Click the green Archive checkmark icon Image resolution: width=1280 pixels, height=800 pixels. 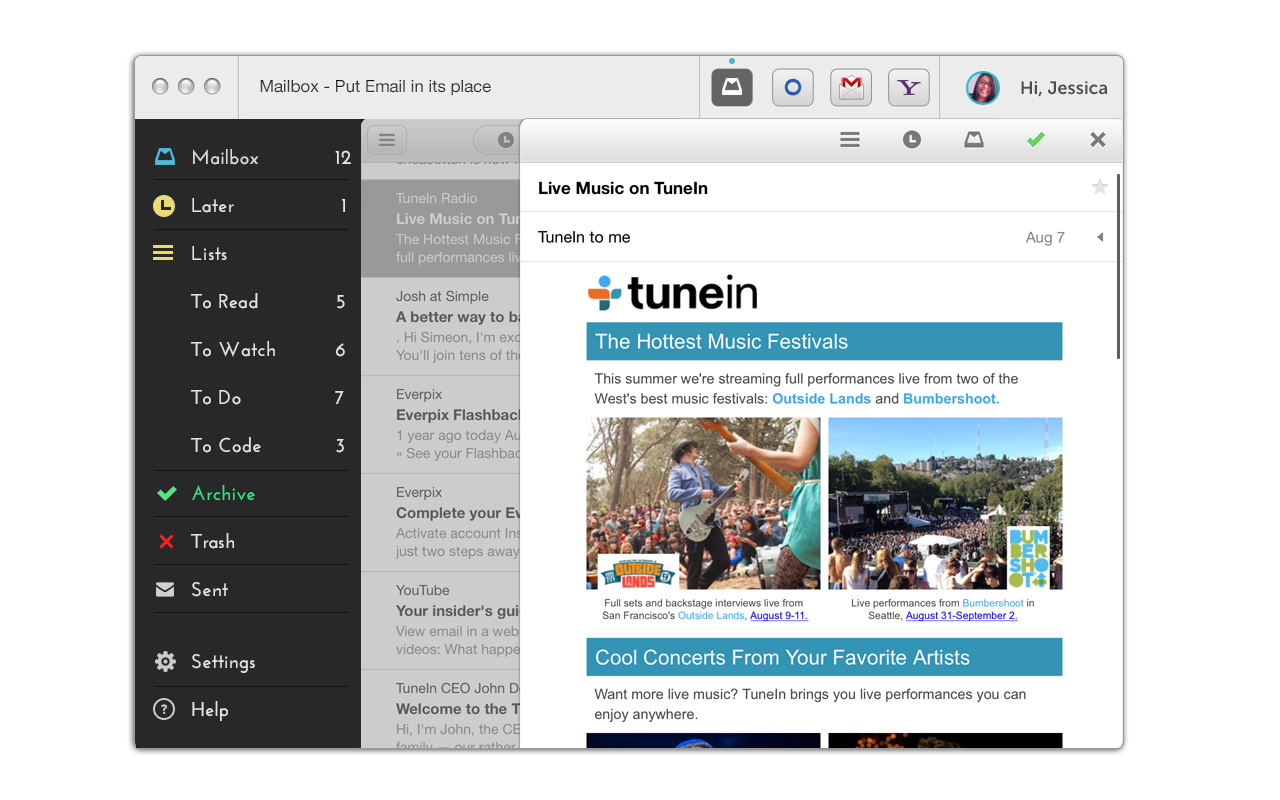[x=166, y=493]
